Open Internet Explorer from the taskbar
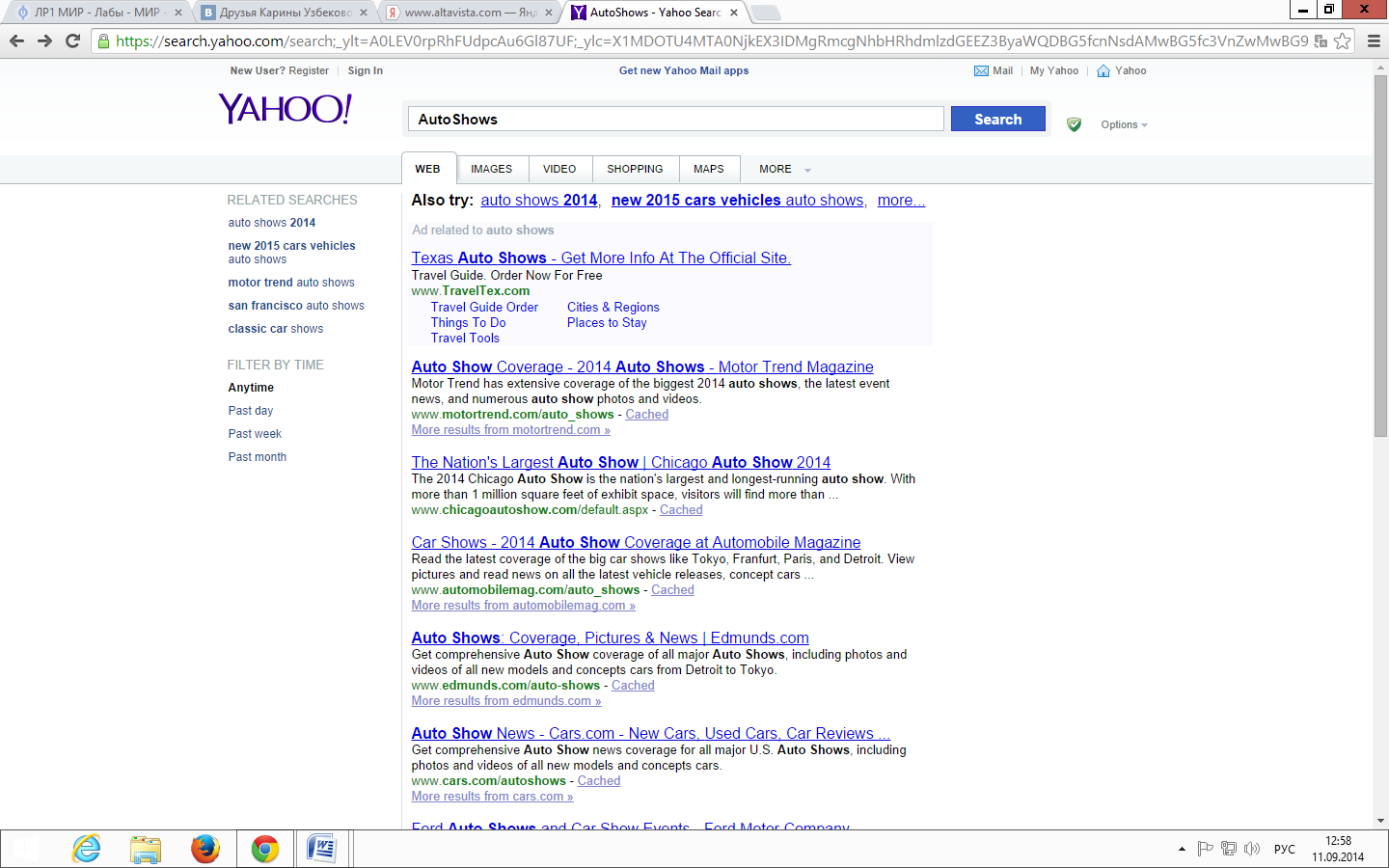Screen dimensions: 1389x868 coord(86,849)
